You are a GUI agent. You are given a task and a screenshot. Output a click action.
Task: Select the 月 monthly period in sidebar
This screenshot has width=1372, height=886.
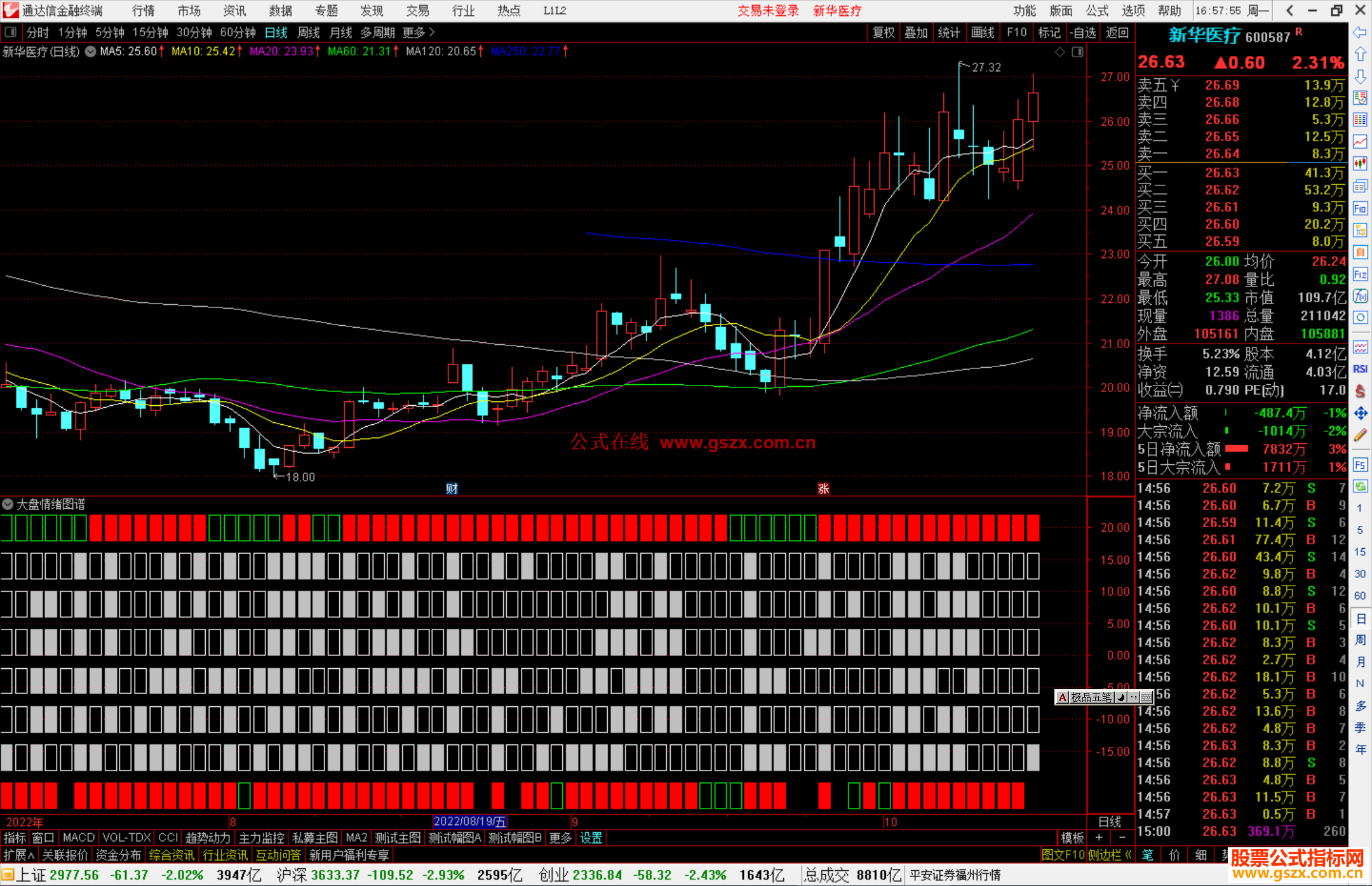(1360, 662)
